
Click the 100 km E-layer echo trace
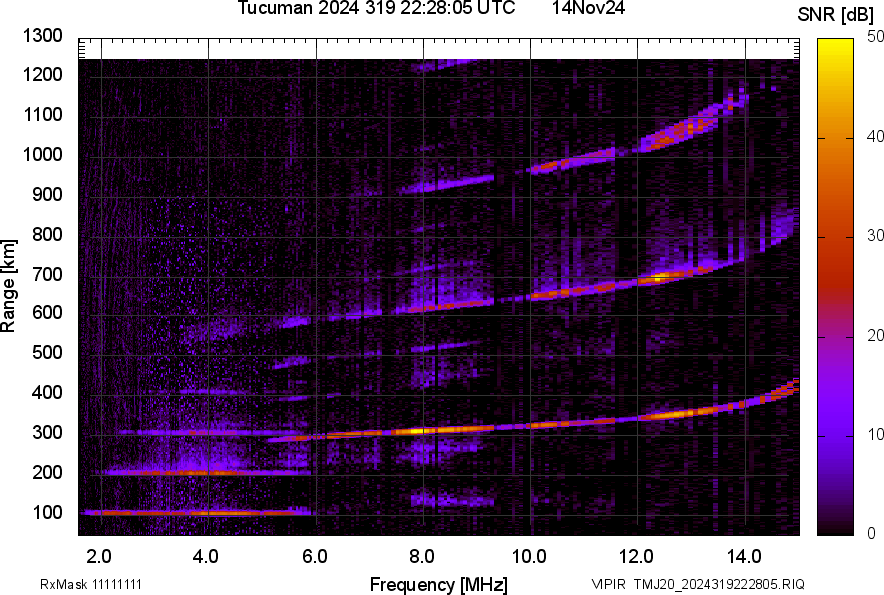pos(196,513)
